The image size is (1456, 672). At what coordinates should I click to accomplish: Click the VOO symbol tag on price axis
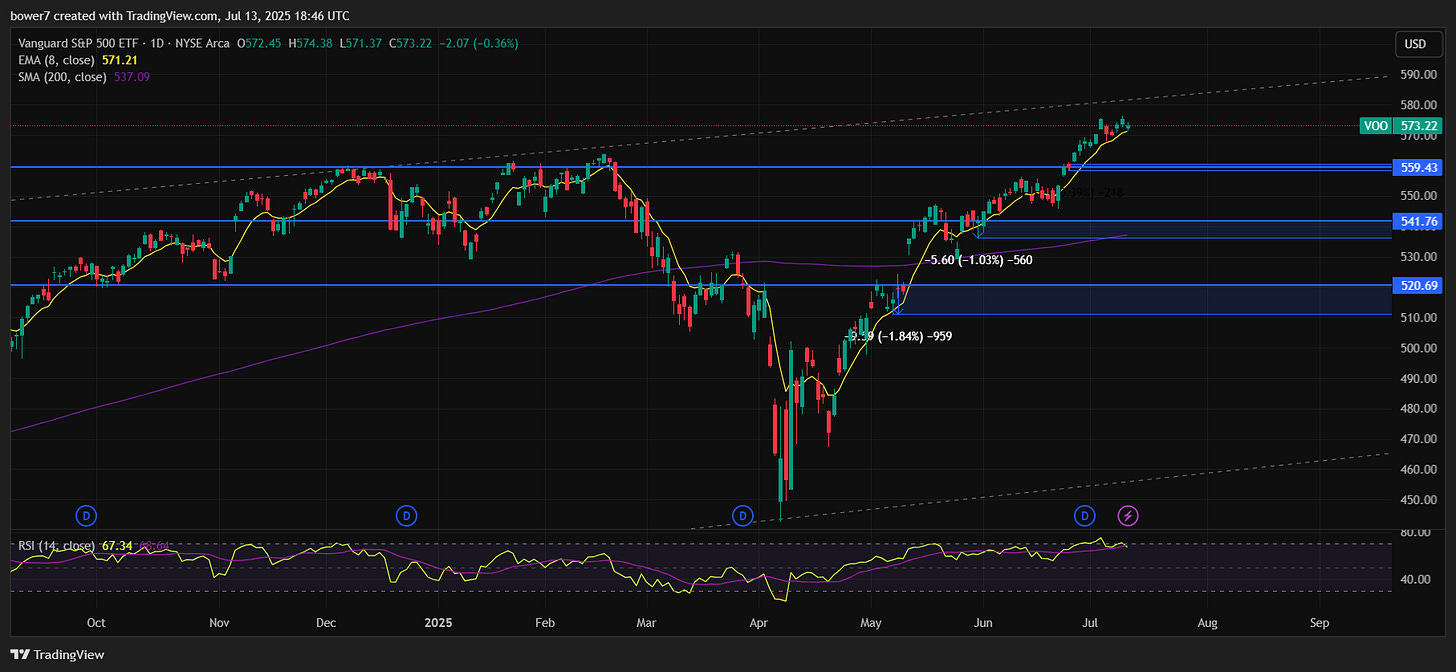coord(1375,126)
